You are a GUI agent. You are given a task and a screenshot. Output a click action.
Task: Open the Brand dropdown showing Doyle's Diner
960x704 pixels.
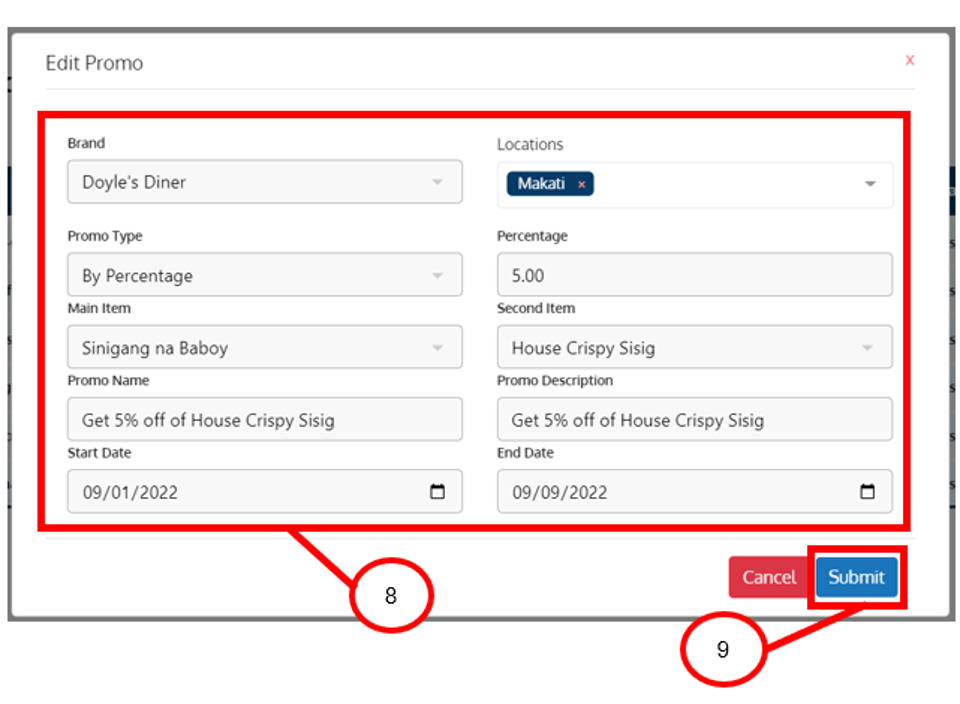point(264,182)
